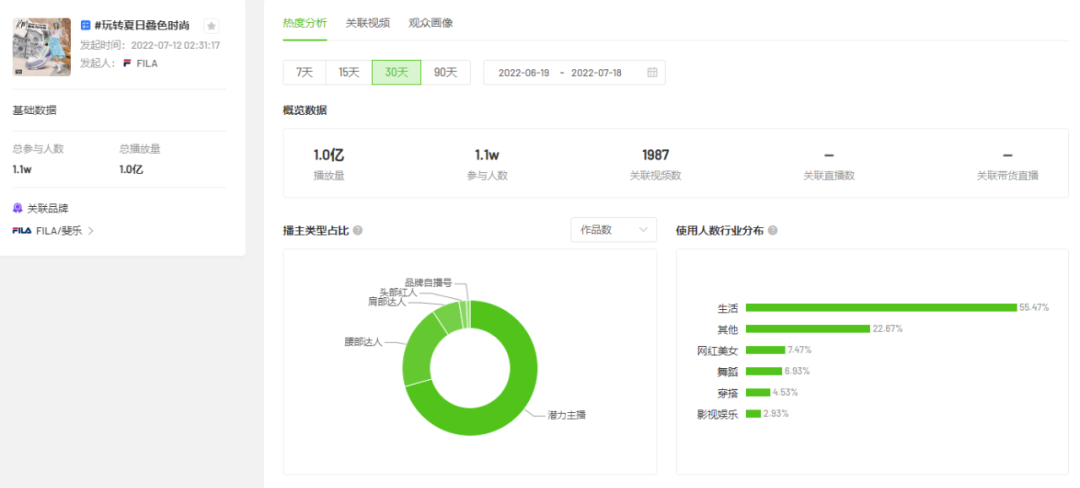Image resolution: width=1080 pixels, height=488 pixels.
Task: Open the FILA/斐乐 brand link
Action: [59, 231]
